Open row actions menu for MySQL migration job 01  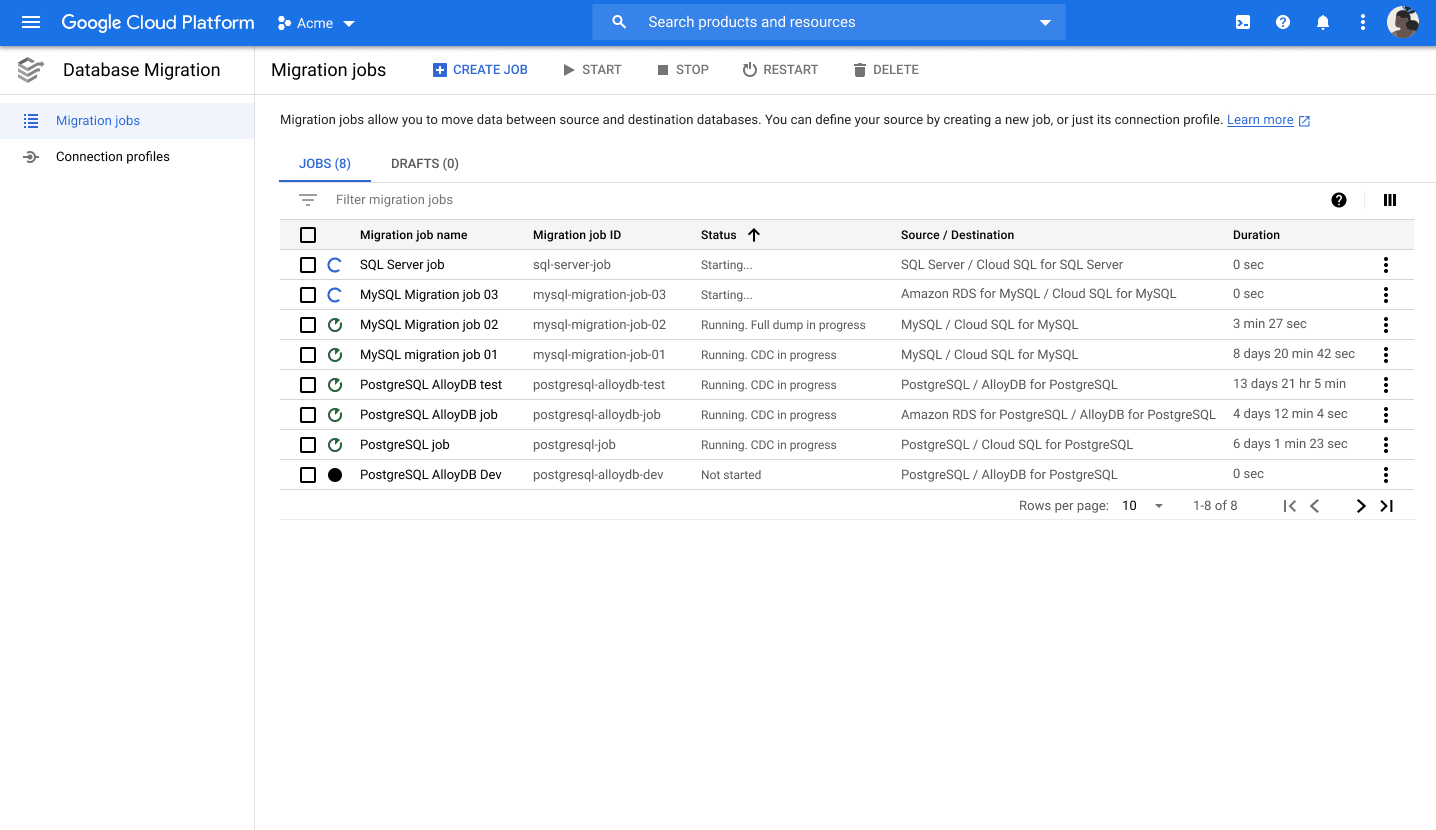pos(1386,355)
